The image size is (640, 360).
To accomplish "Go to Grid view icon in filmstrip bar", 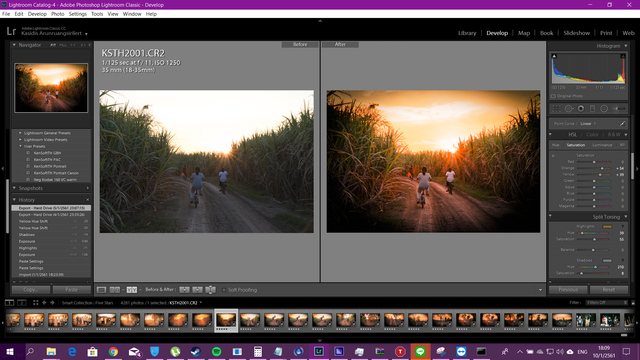I will 36,302.
